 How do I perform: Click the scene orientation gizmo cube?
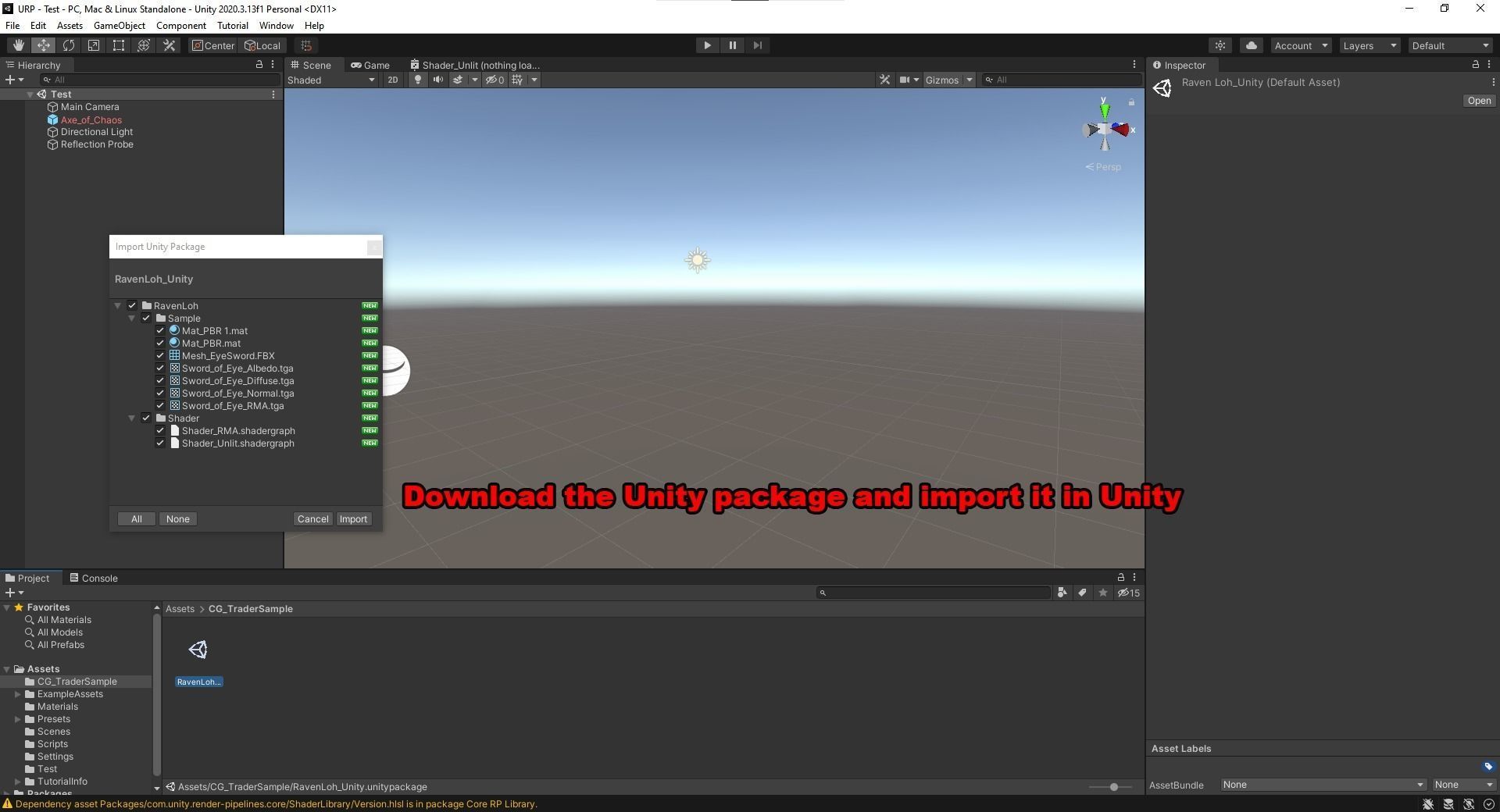[x=1104, y=130]
